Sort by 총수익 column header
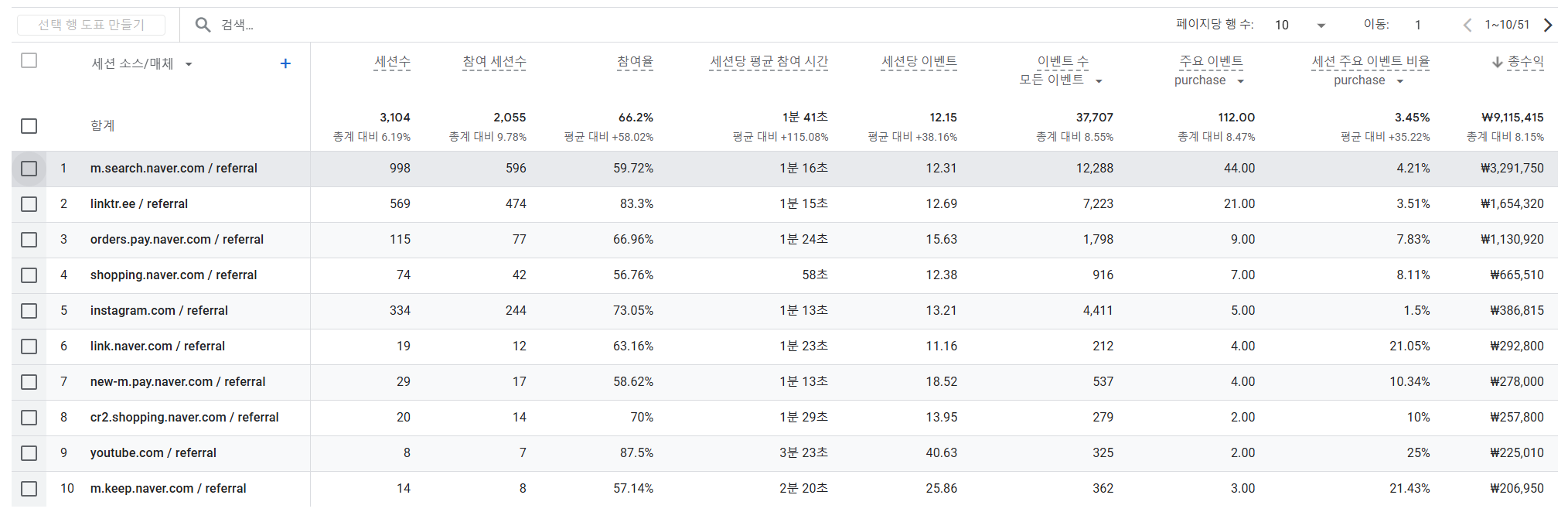 pos(1525,62)
